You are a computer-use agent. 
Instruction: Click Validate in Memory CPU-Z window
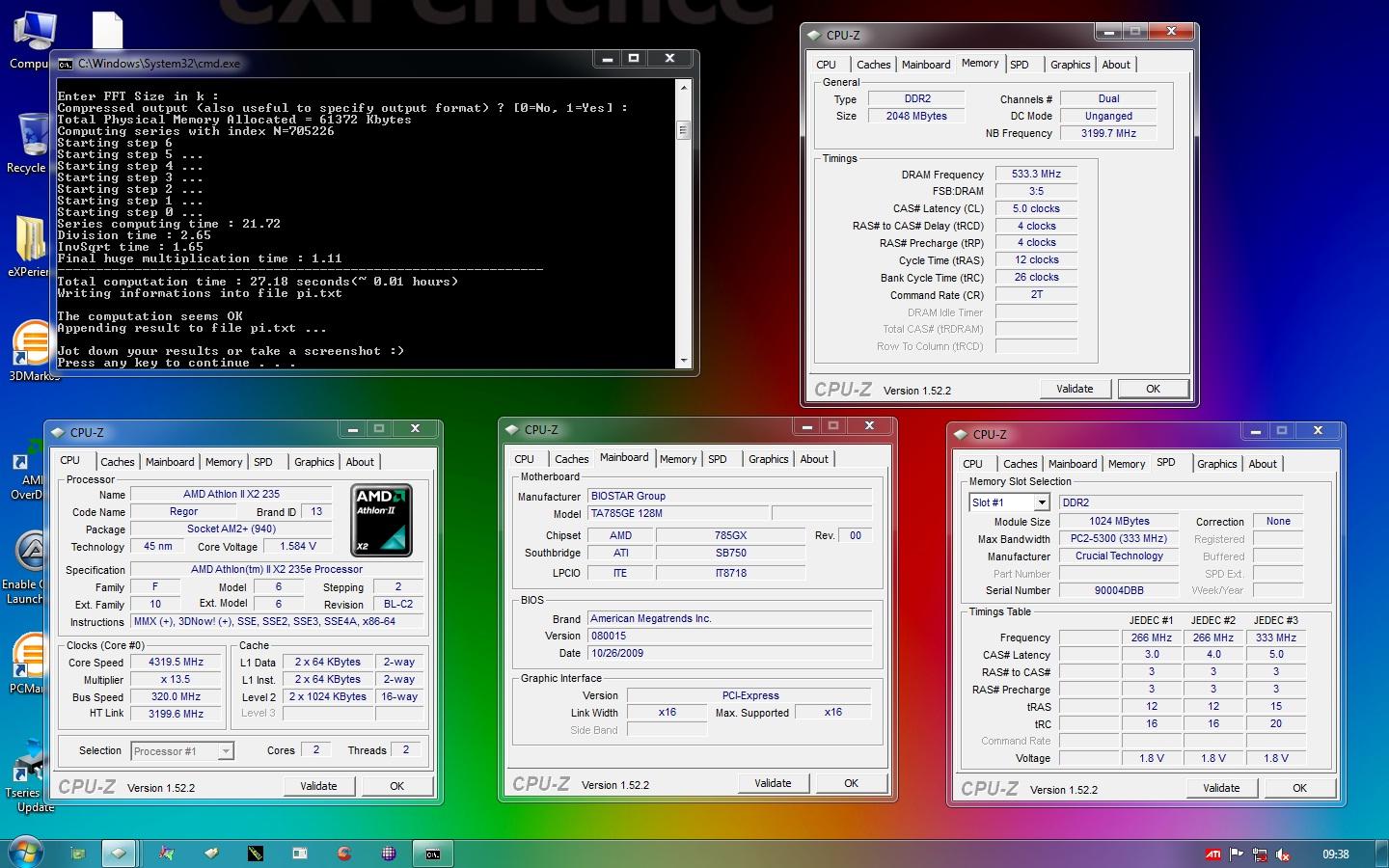coord(1075,389)
